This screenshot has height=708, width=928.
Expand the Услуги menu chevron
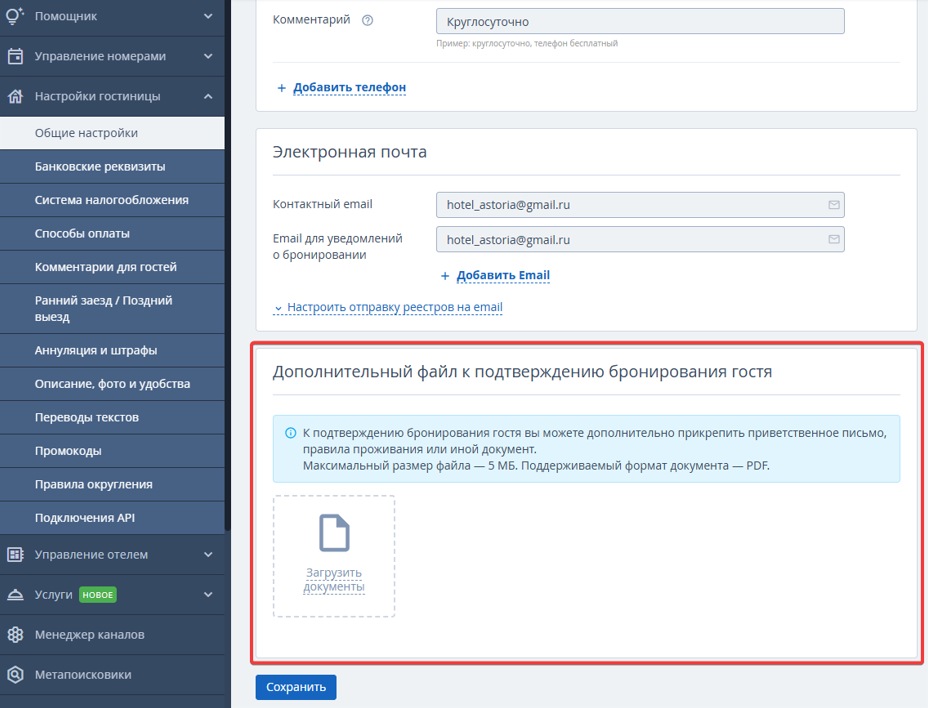(x=208, y=594)
